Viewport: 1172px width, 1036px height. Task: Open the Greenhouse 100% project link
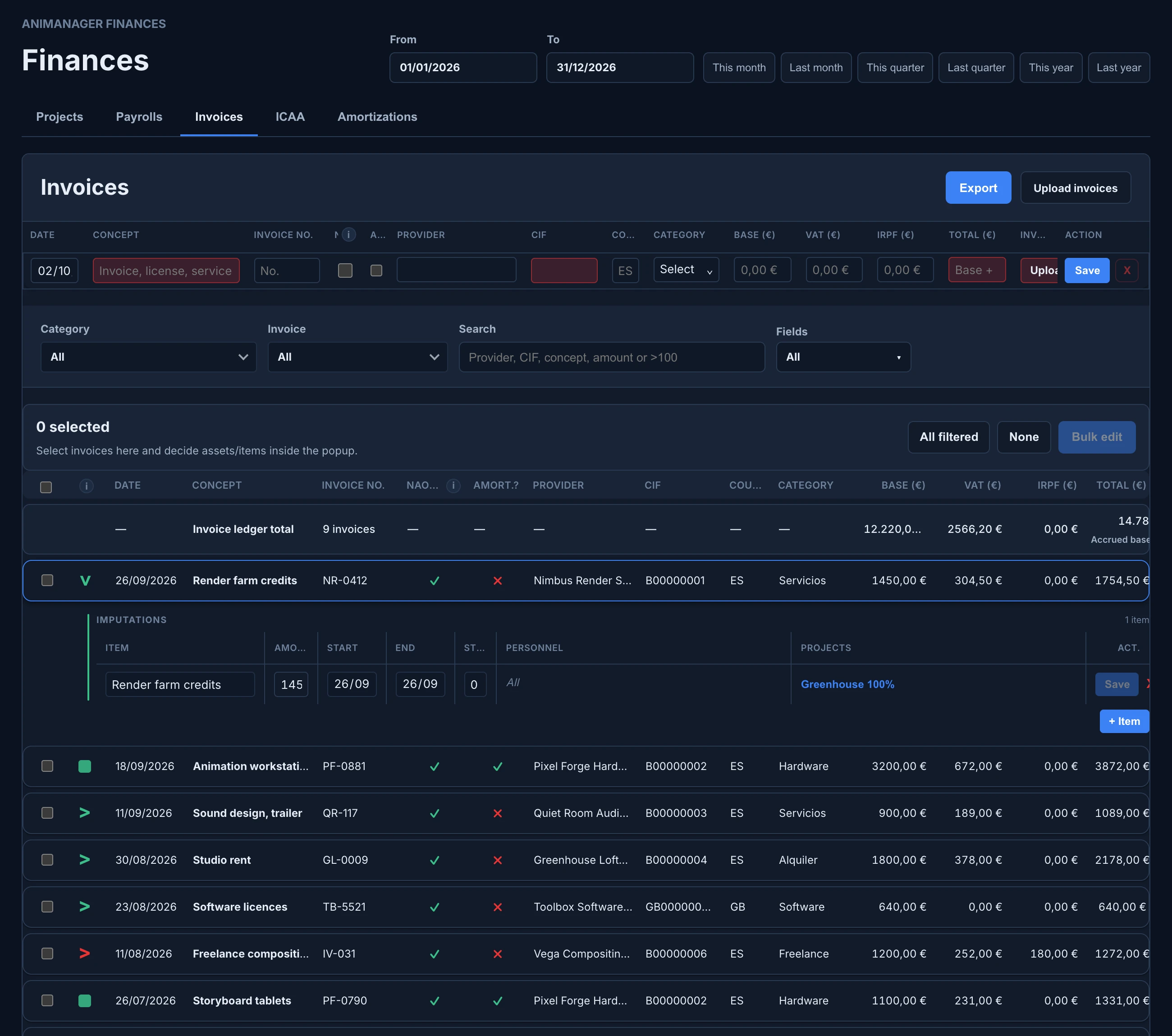point(847,684)
